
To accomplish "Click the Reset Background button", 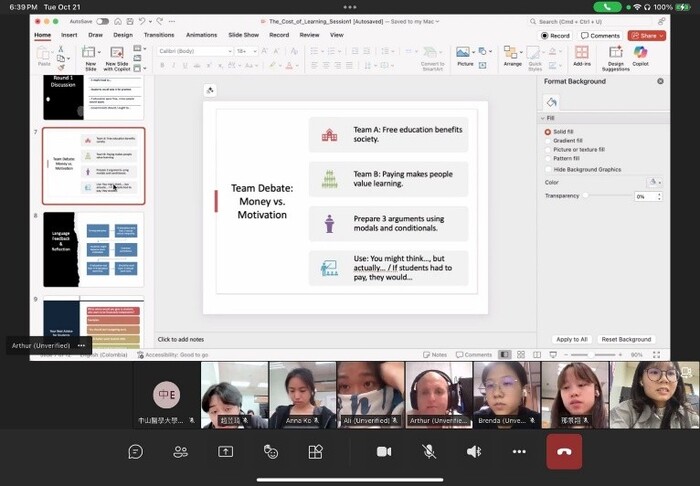I will (626, 339).
